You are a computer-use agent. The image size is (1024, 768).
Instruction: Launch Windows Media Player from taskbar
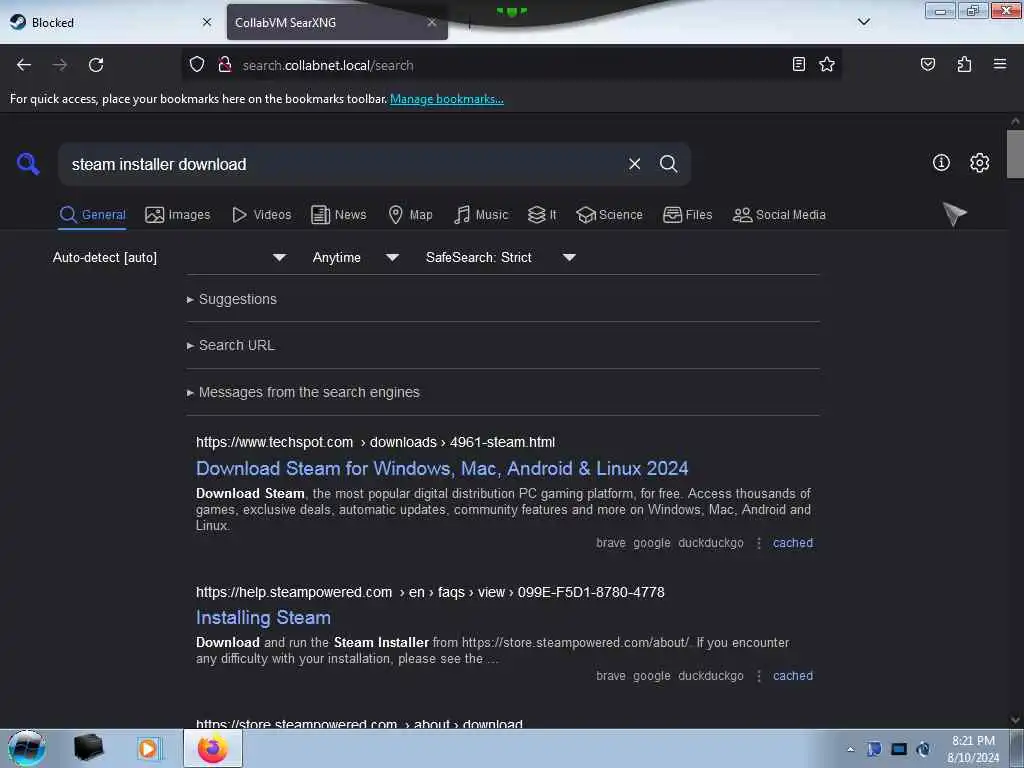pos(148,748)
